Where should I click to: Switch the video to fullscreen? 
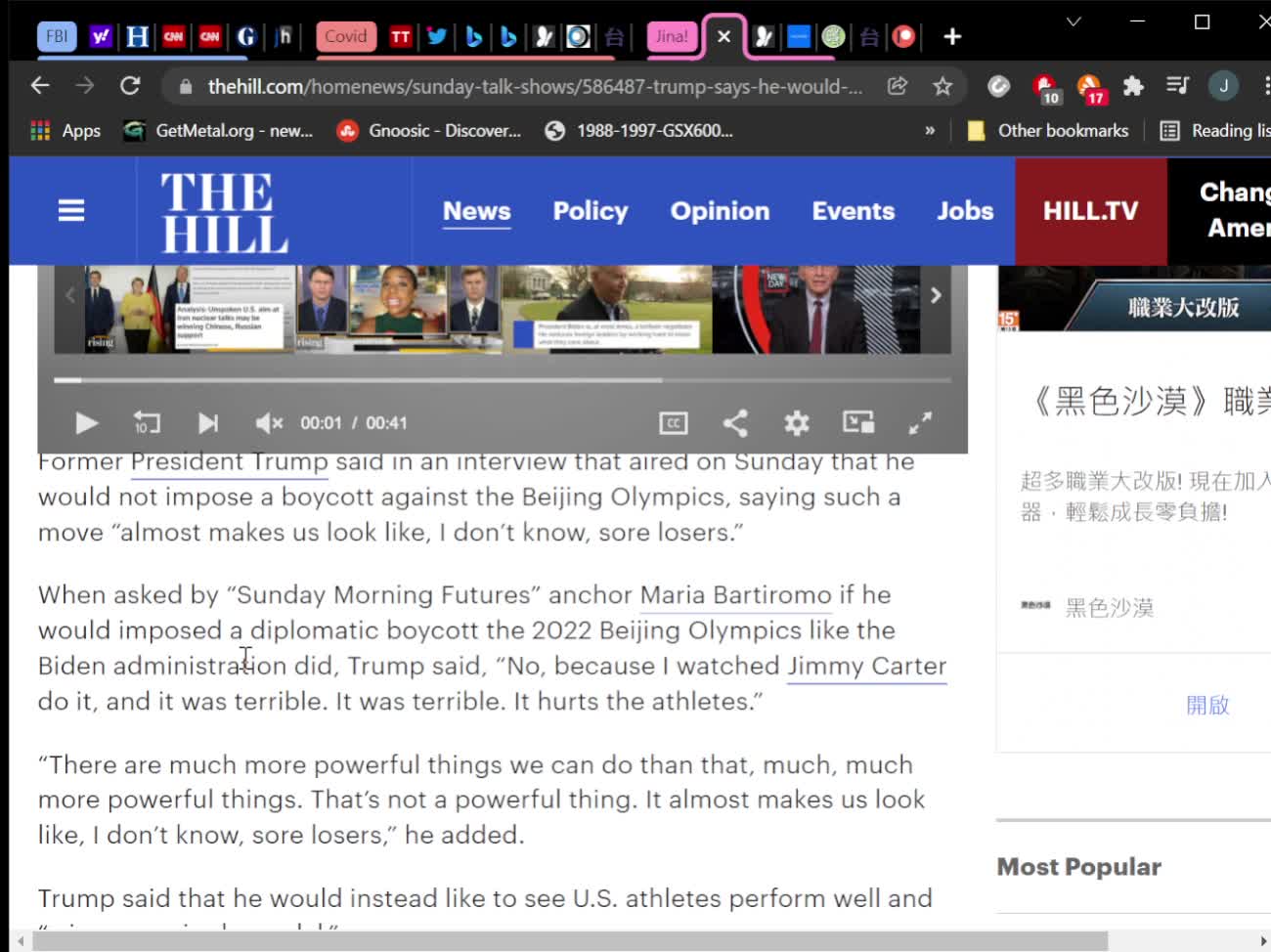[920, 423]
